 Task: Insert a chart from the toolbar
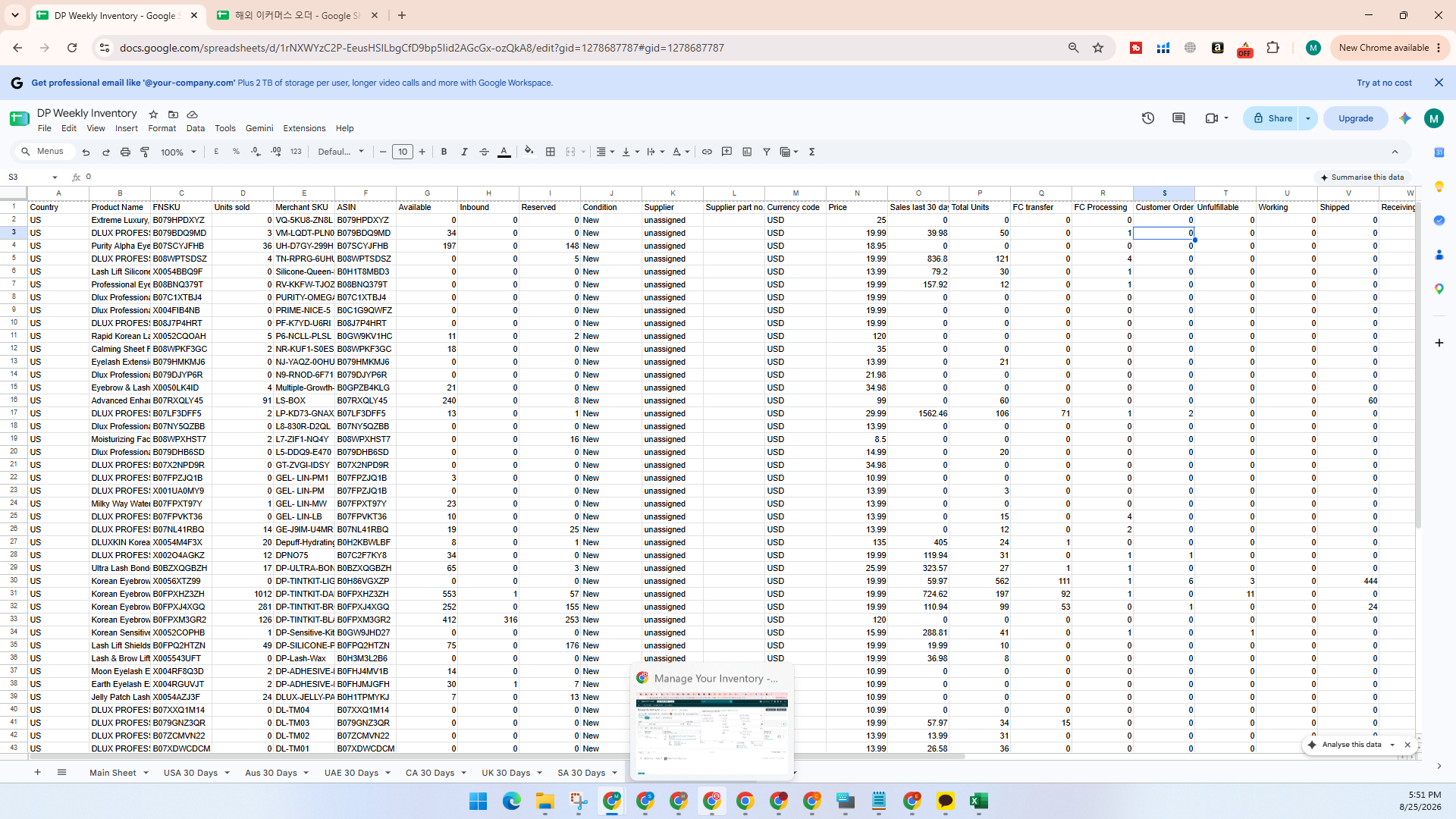[x=747, y=152]
